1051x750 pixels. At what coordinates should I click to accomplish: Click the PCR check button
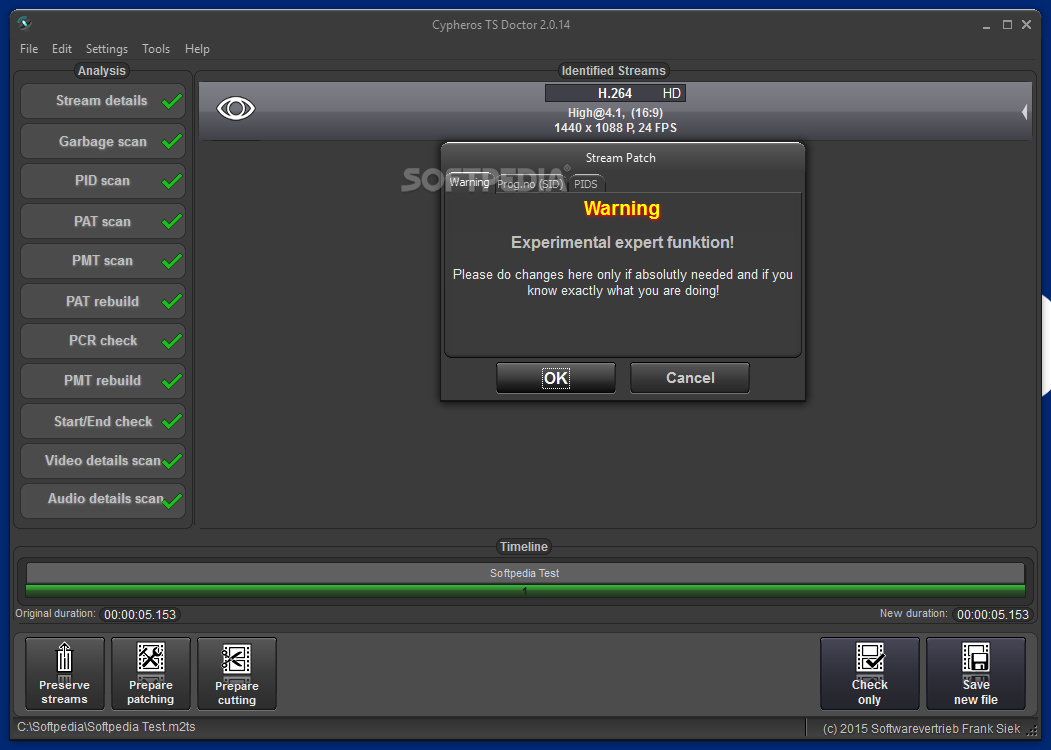click(103, 340)
